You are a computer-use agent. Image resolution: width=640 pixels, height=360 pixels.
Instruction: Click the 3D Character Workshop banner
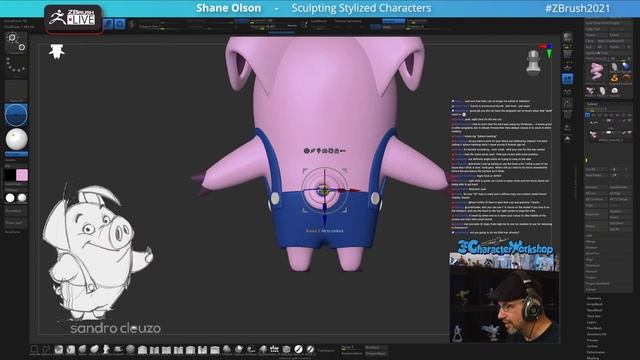(x=505, y=247)
